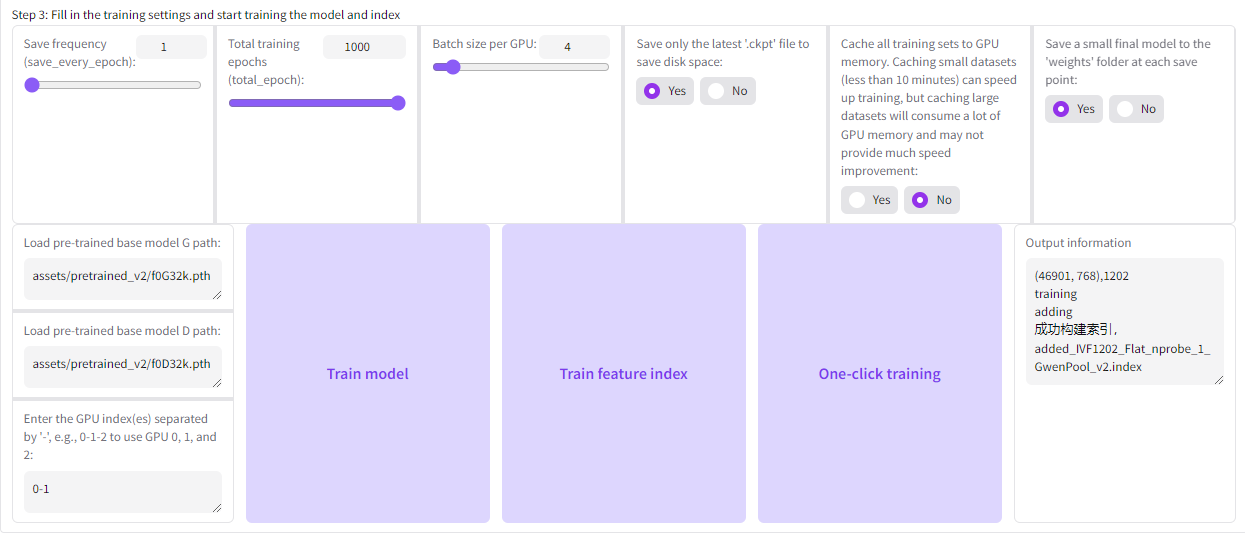The width and height of the screenshot is (1245, 537).
Task: Click the Output information text area
Action: click(x=1125, y=321)
